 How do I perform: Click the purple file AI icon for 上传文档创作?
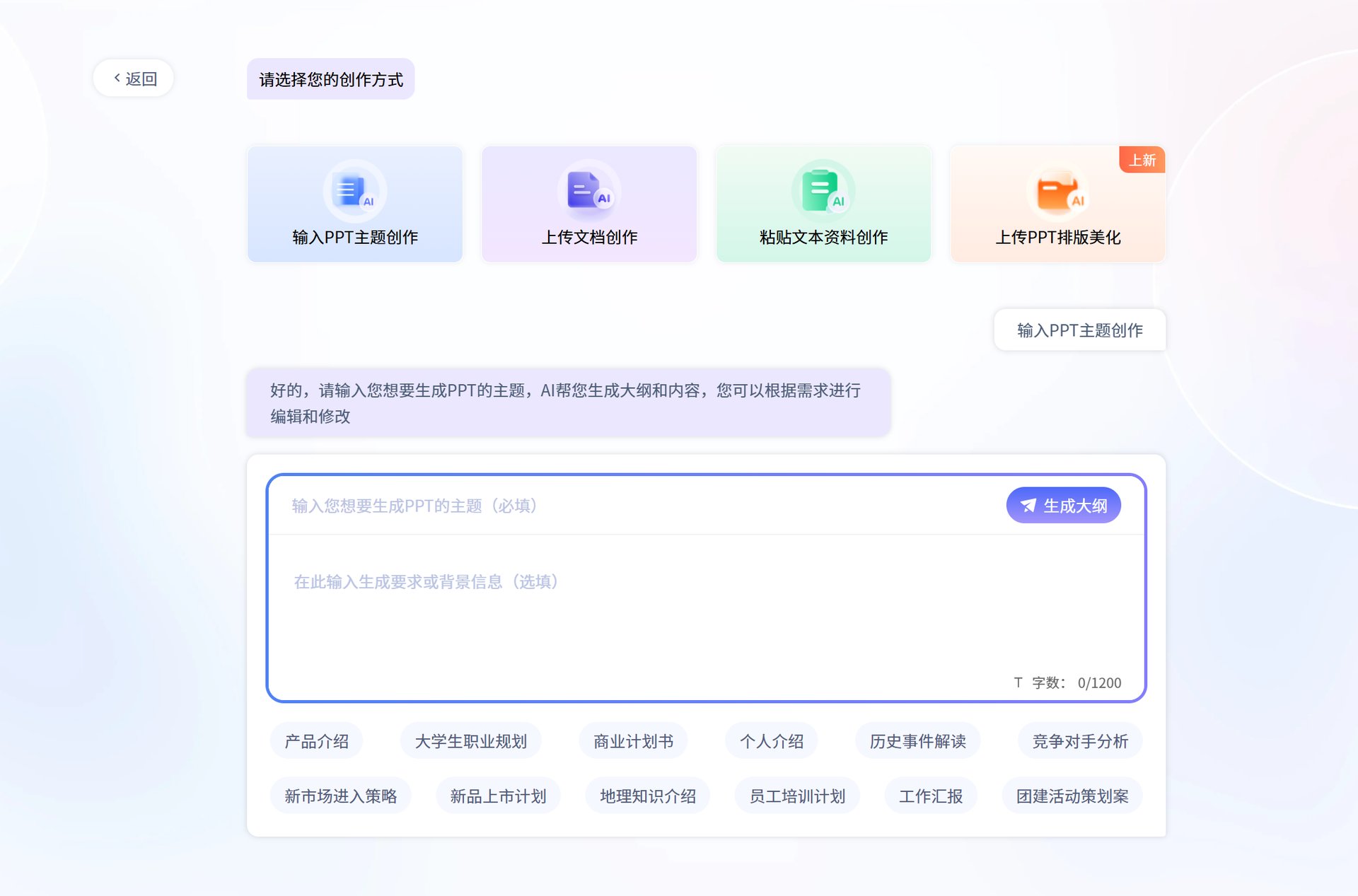[589, 191]
